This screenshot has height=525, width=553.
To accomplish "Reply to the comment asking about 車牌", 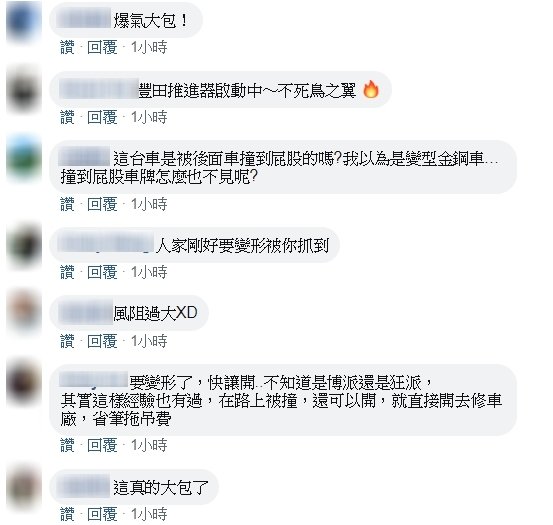I will 102,204.
